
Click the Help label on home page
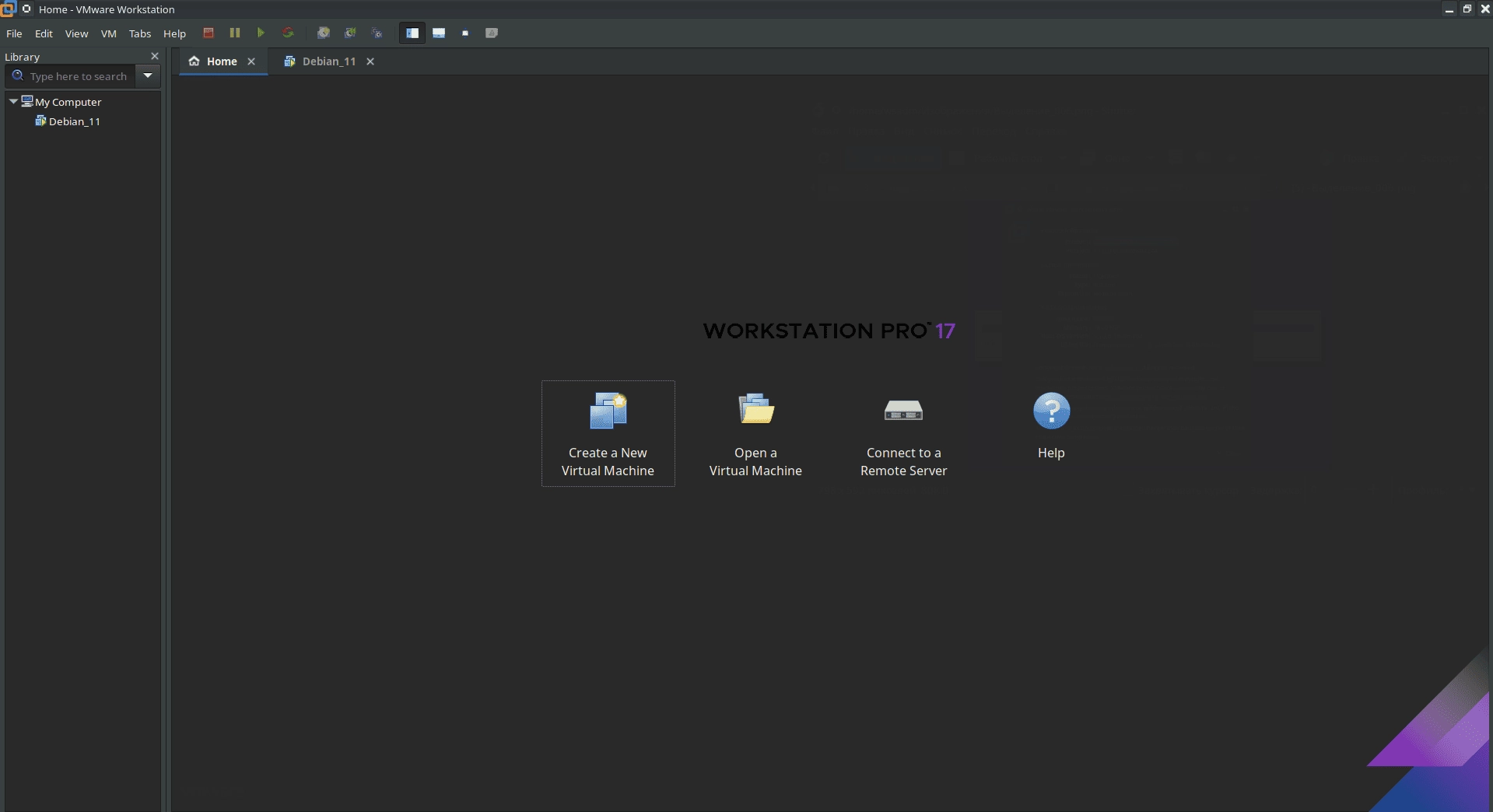point(1051,453)
